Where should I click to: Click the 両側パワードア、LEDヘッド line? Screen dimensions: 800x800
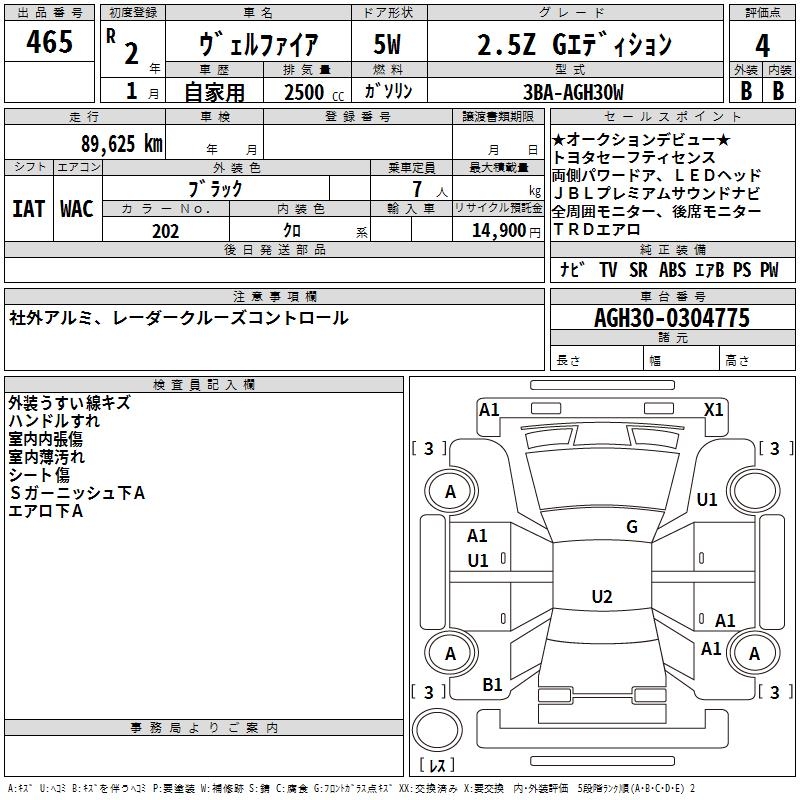[x=656, y=175]
